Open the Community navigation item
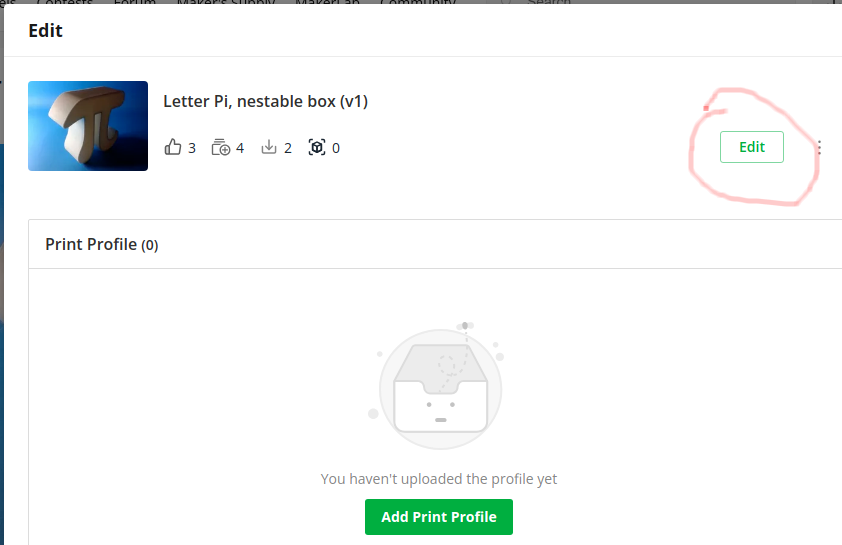Viewport: 842px width, 545px height. (418, 2)
